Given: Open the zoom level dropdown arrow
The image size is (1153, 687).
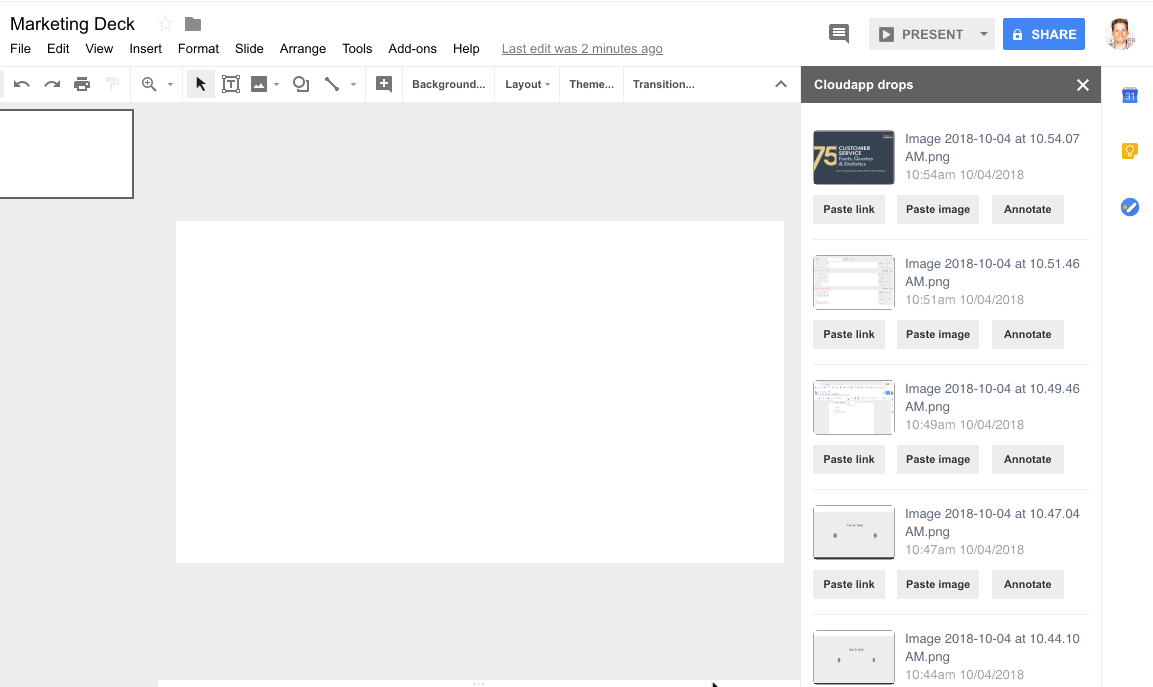Looking at the screenshot, I should [x=171, y=85].
